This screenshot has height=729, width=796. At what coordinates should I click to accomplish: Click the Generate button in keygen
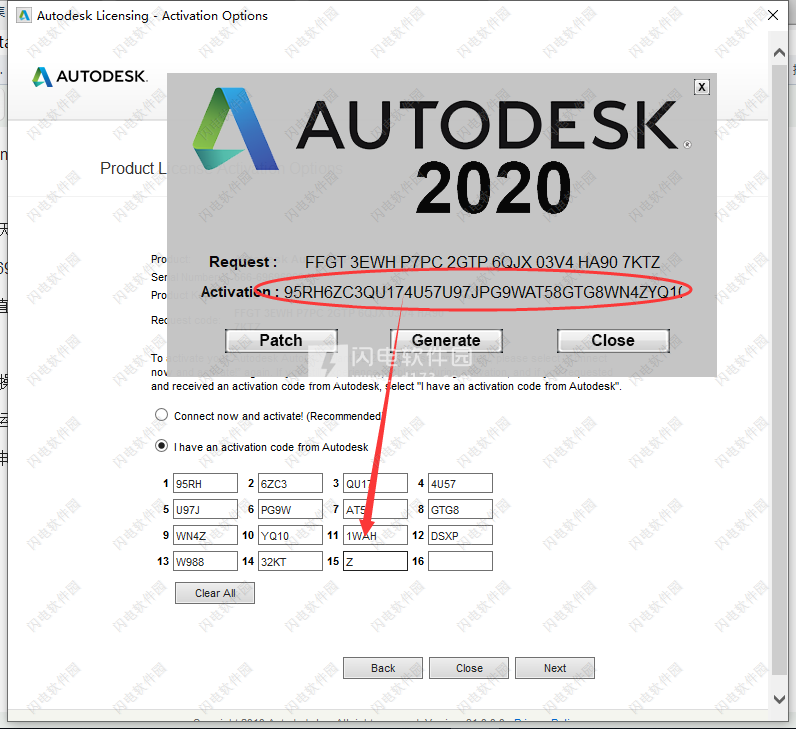pos(446,340)
